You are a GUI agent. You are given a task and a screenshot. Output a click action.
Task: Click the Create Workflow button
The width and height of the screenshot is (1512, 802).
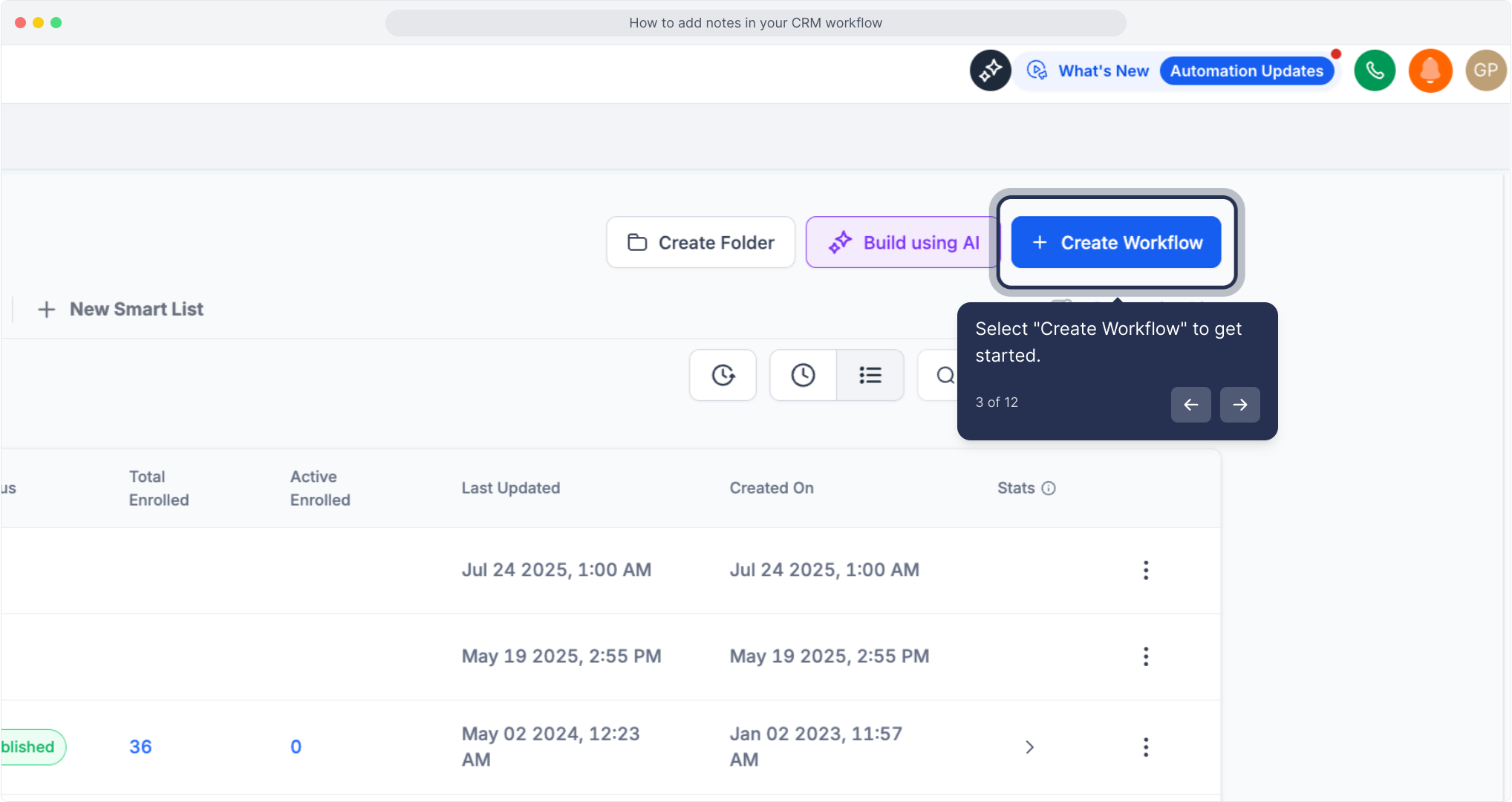coord(1116,242)
